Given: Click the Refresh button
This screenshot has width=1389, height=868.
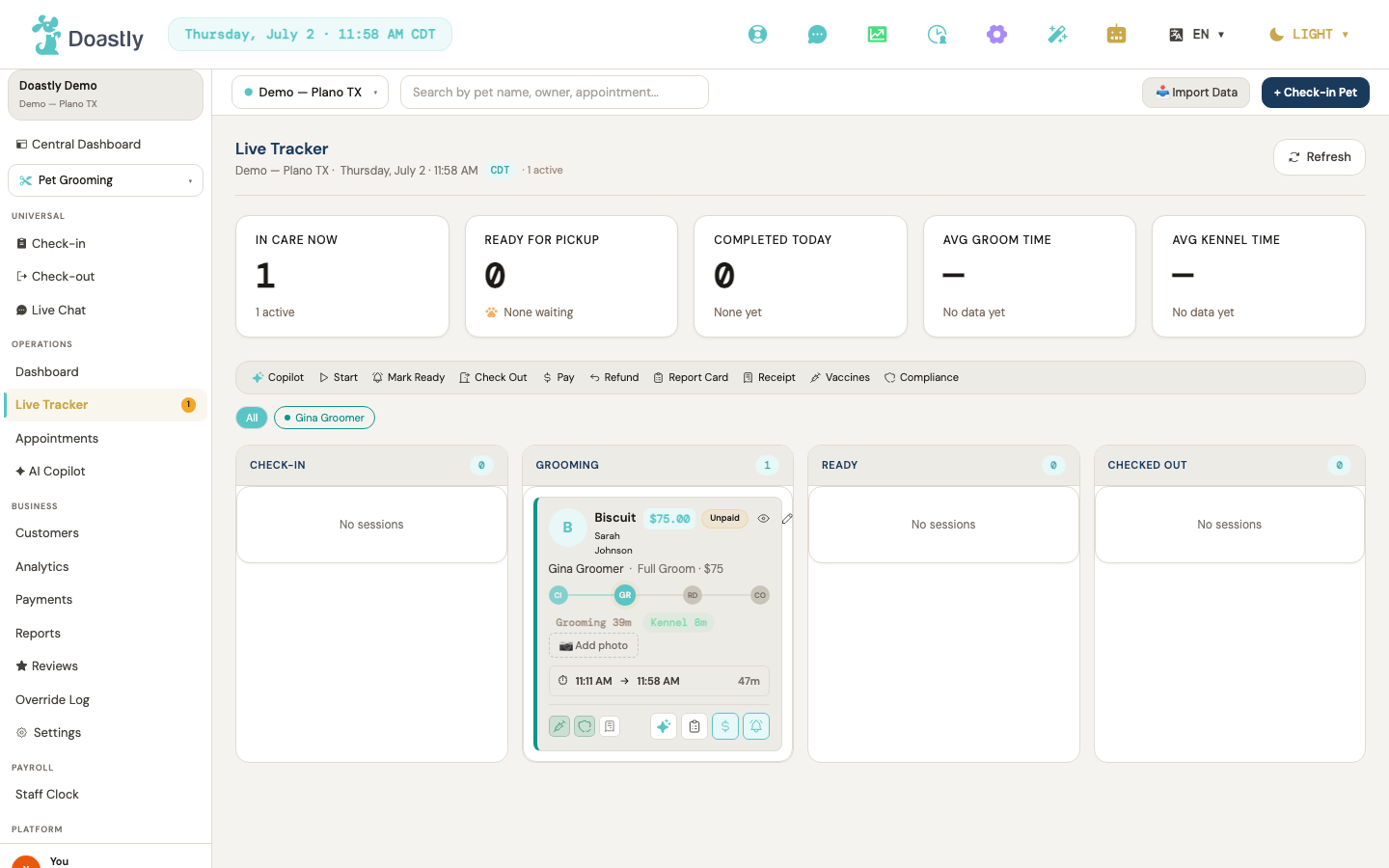Looking at the screenshot, I should coord(1320,157).
